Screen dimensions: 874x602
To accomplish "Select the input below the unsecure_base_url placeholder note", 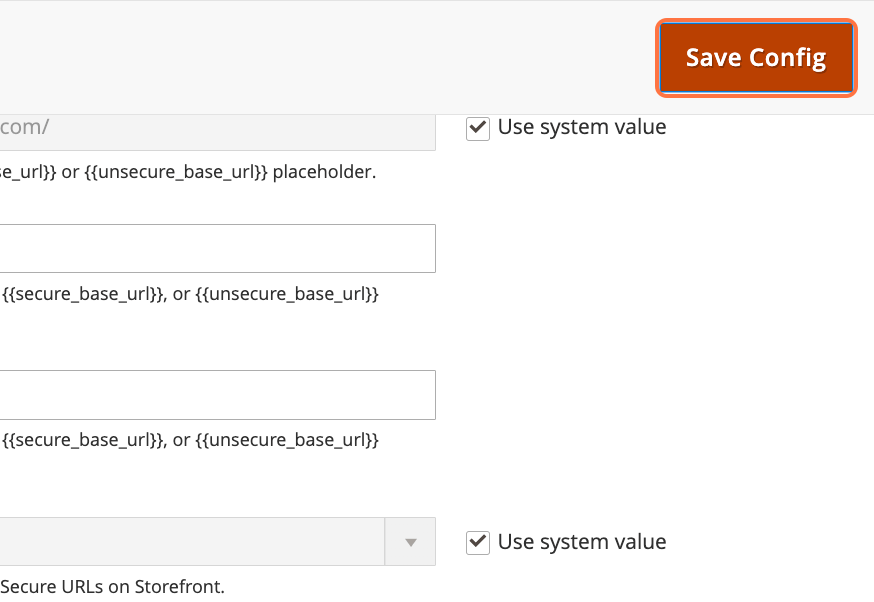I will [218, 248].
